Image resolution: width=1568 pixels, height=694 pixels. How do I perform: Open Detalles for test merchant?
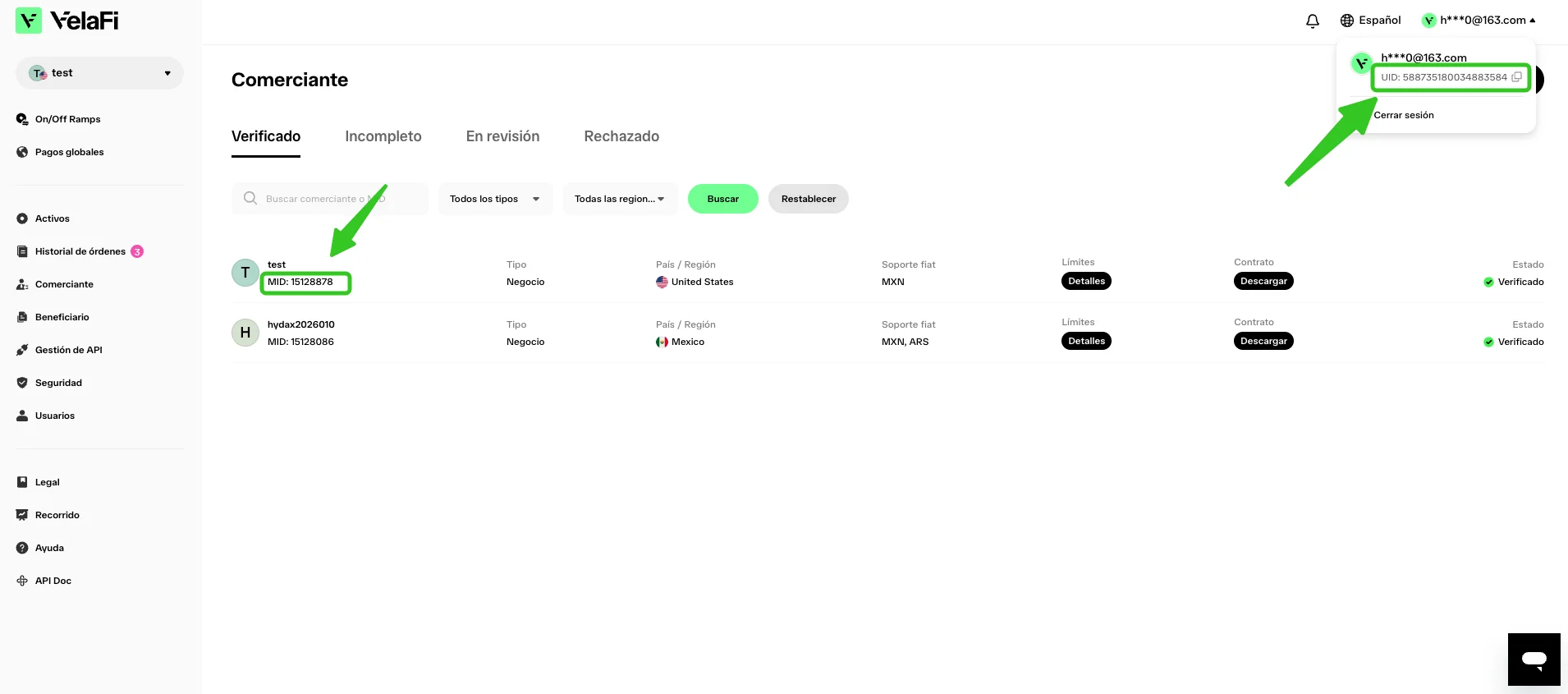point(1086,281)
